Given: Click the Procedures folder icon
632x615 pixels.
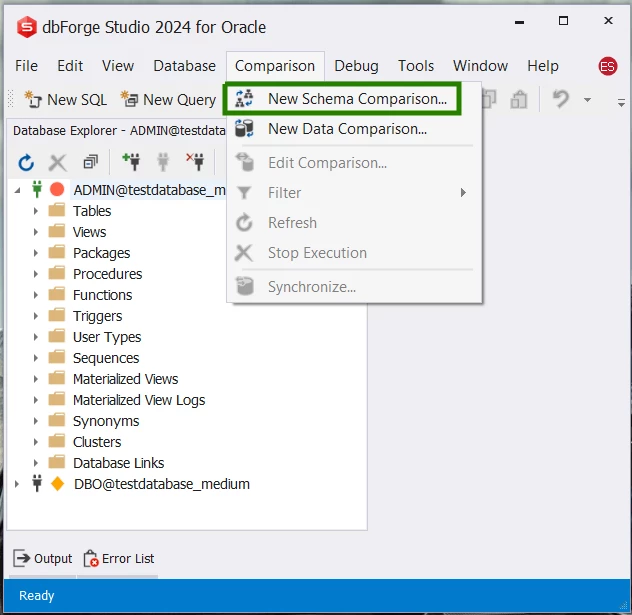Looking at the screenshot, I should 57,273.
